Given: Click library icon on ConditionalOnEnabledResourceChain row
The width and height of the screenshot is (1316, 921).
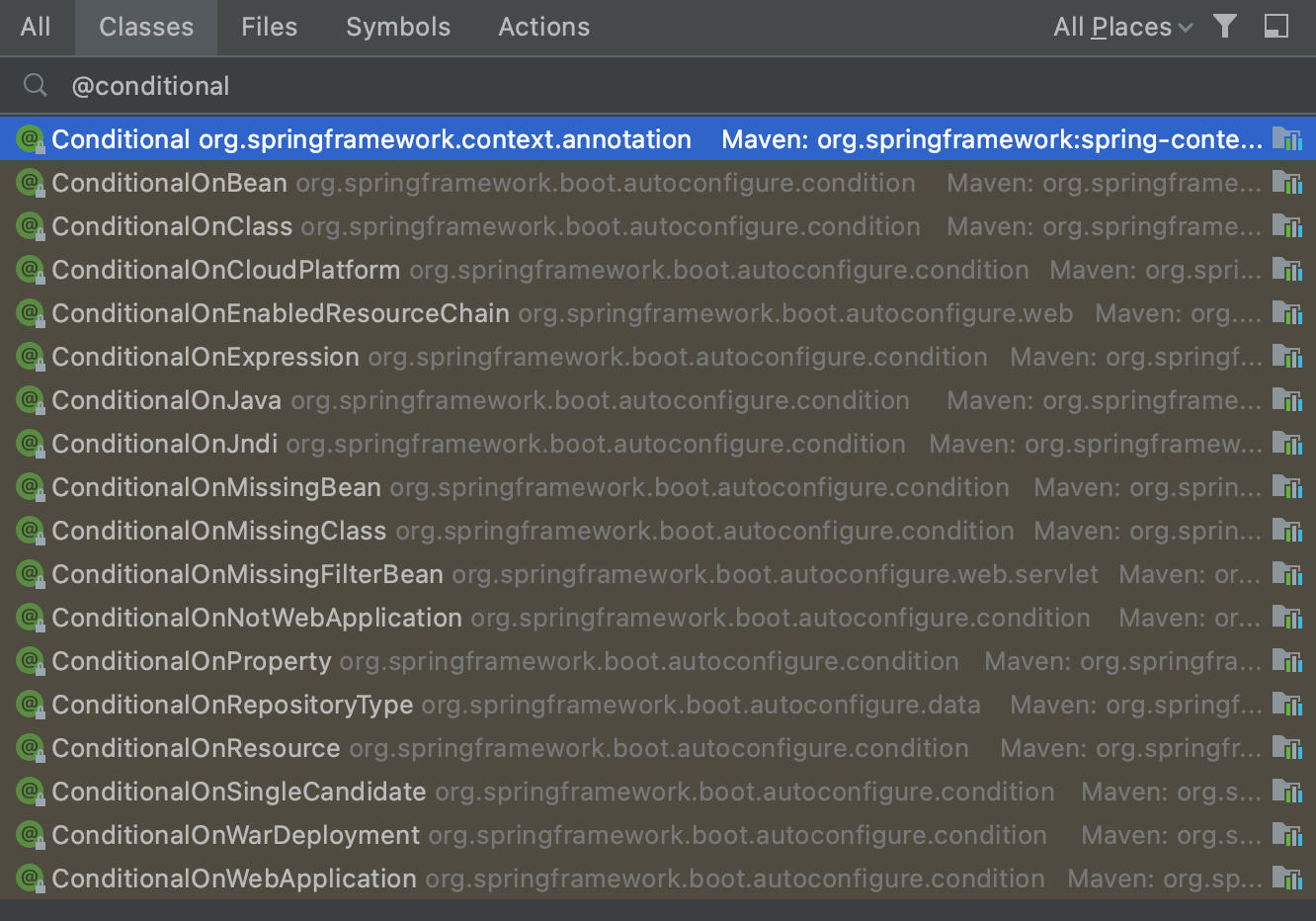Looking at the screenshot, I should [1287, 313].
